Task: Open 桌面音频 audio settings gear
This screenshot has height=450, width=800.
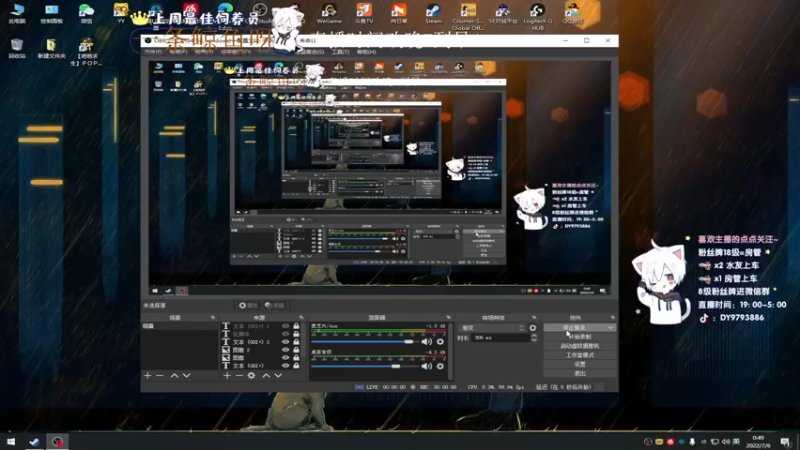Action: (440, 366)
